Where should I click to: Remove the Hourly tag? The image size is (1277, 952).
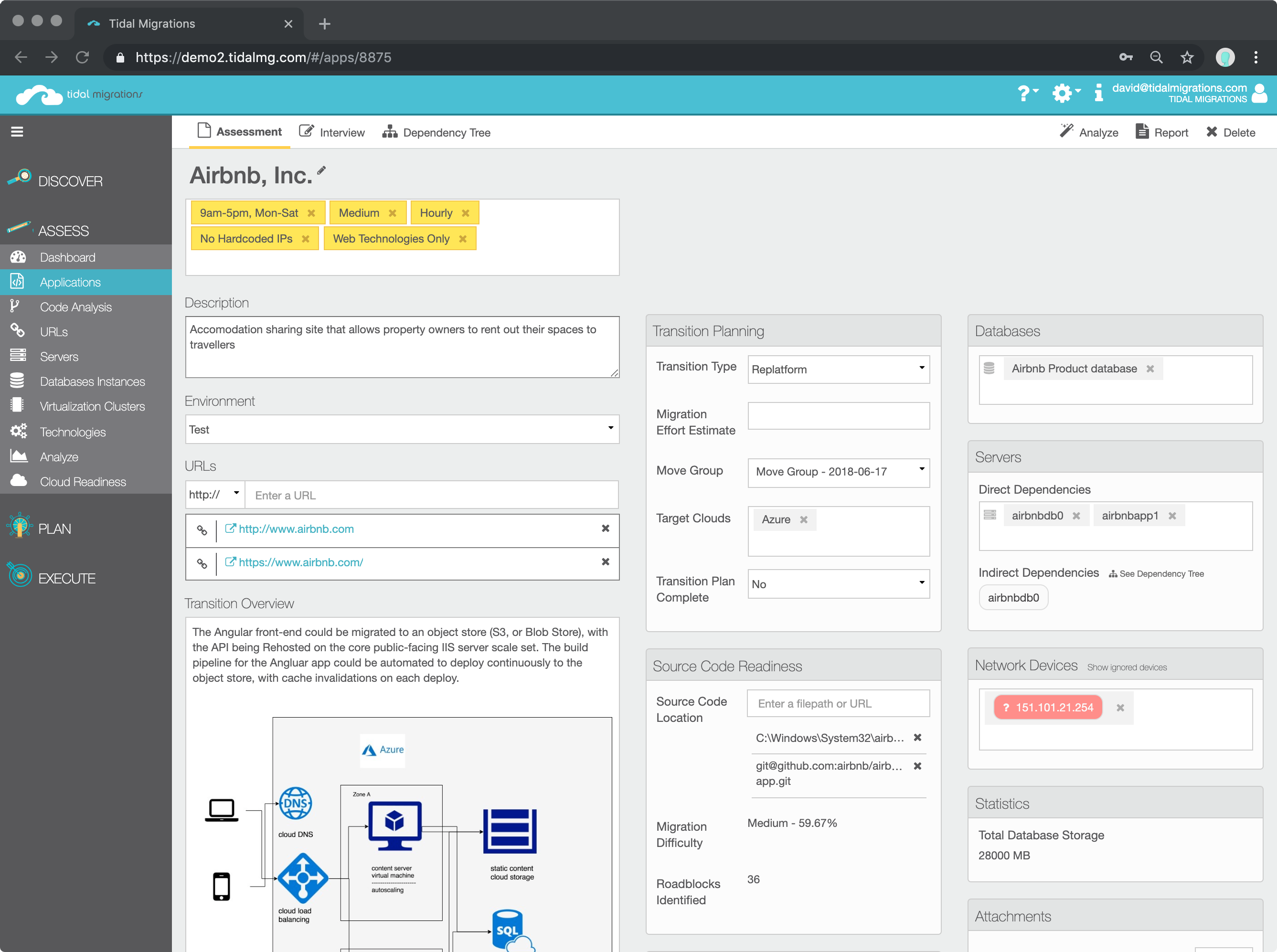pyautogui.click(x=466, y=213)
